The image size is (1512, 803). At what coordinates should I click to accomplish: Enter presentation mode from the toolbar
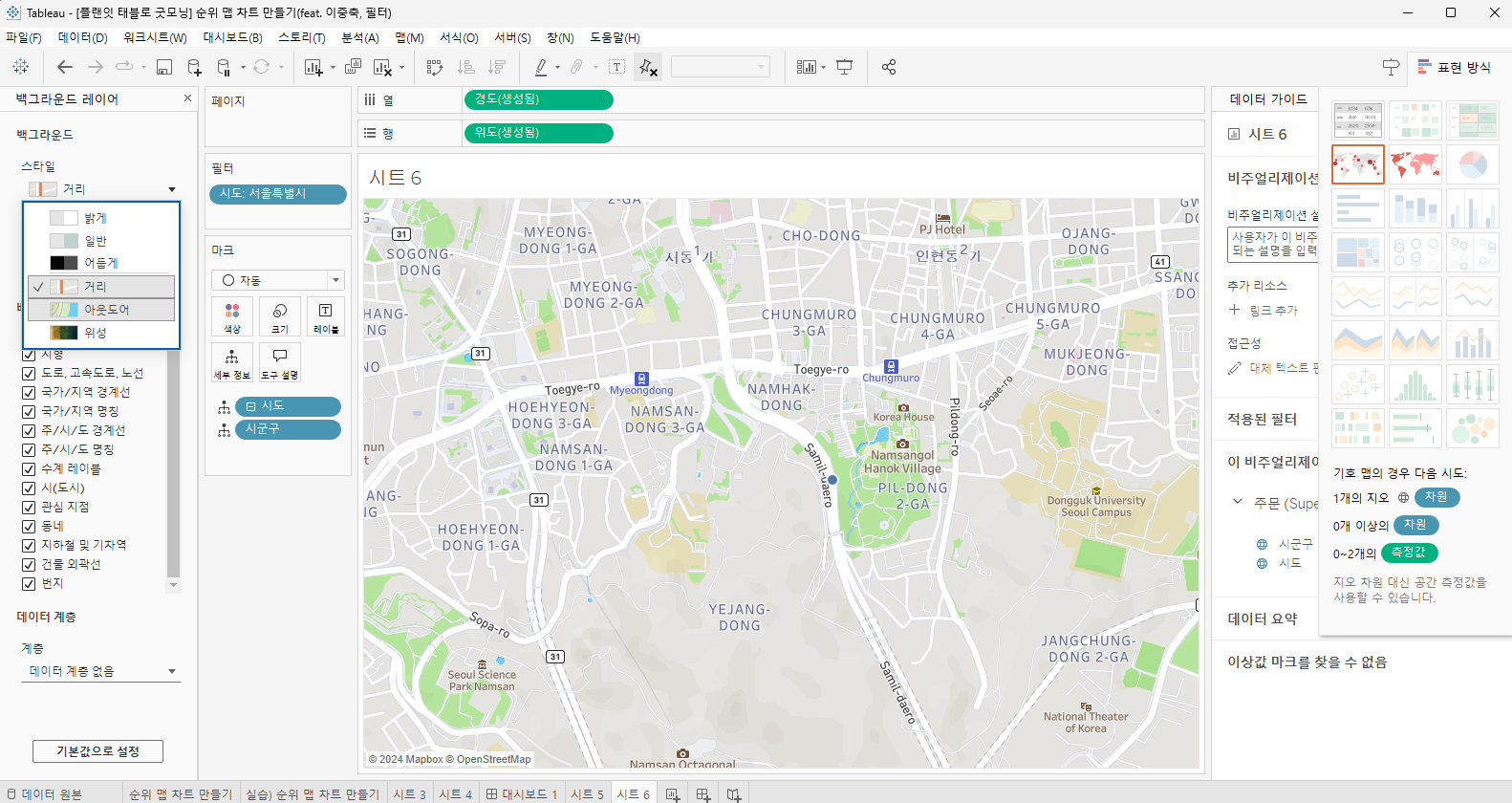coord(845,67)
